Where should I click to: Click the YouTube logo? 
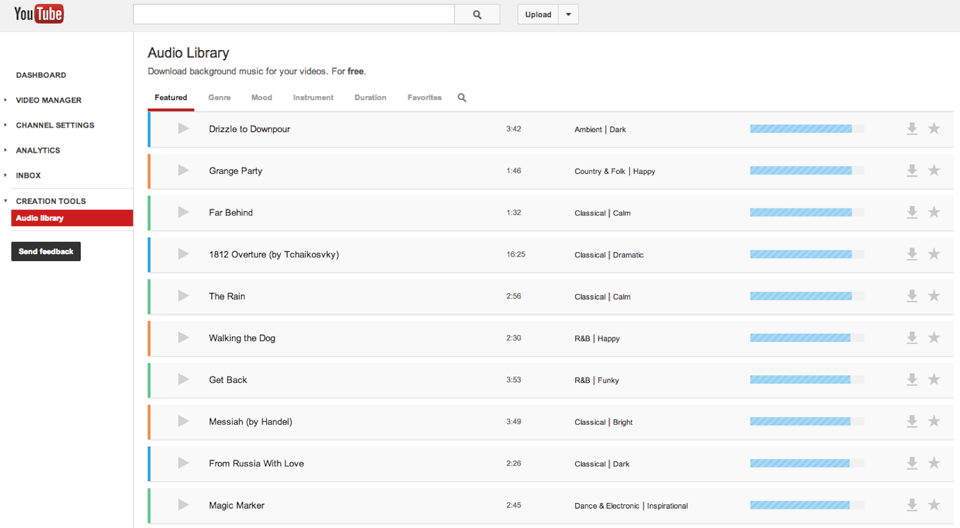pyautogui.click(x=39, y=14)
